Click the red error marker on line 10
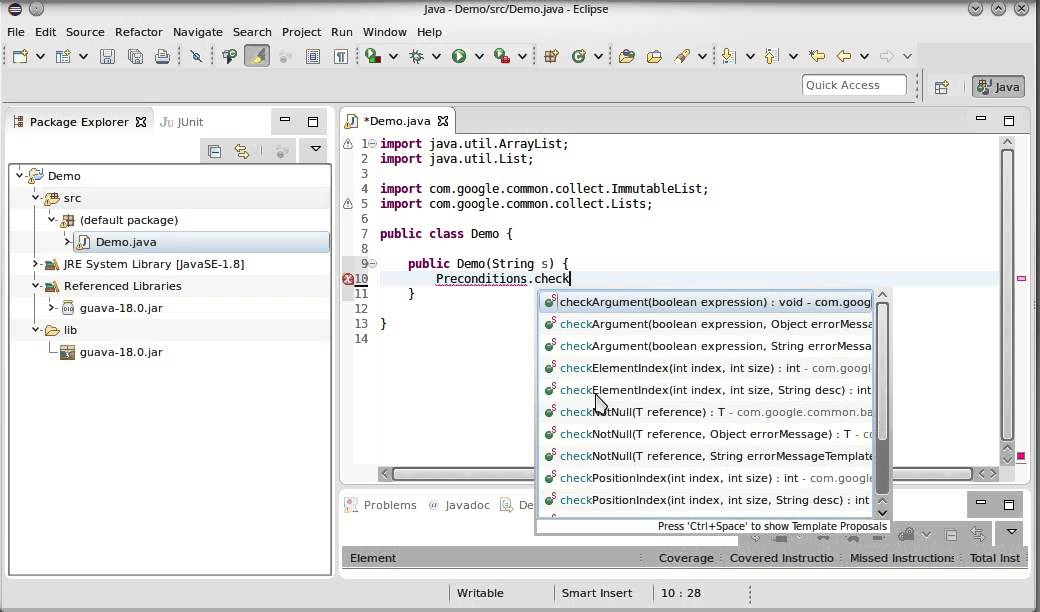The height and width of the screenshot is (612, 1040). pos(348,279)
